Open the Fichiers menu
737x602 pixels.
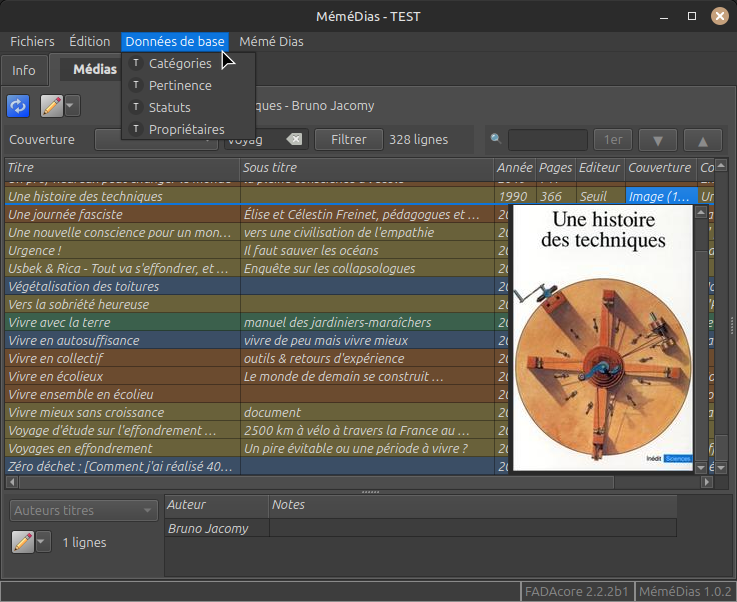point(32,41)
